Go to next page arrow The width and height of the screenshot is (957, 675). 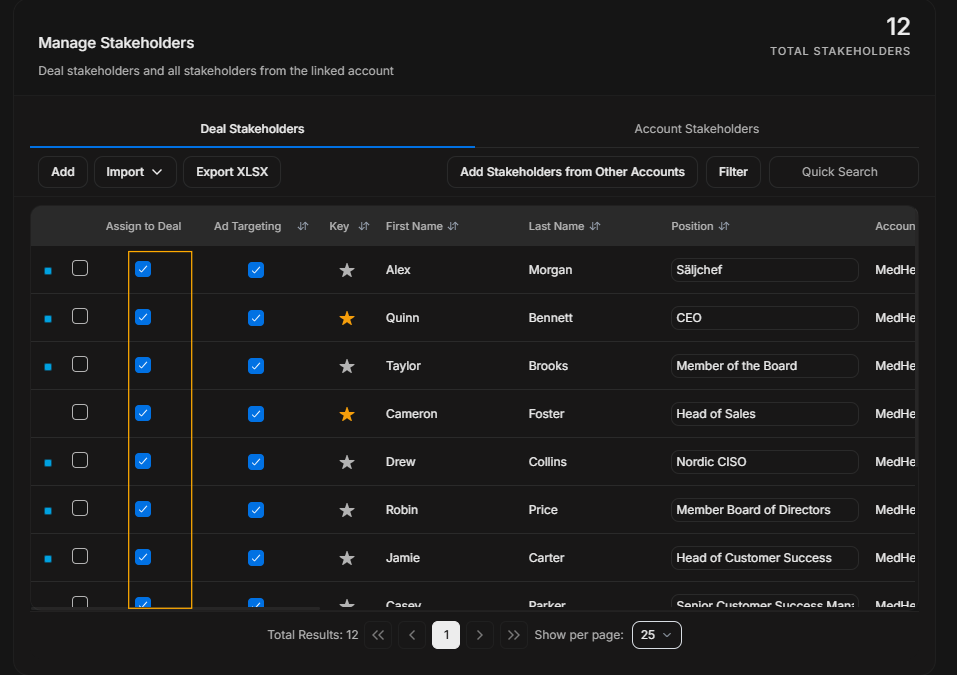click(x=480, y=635)
